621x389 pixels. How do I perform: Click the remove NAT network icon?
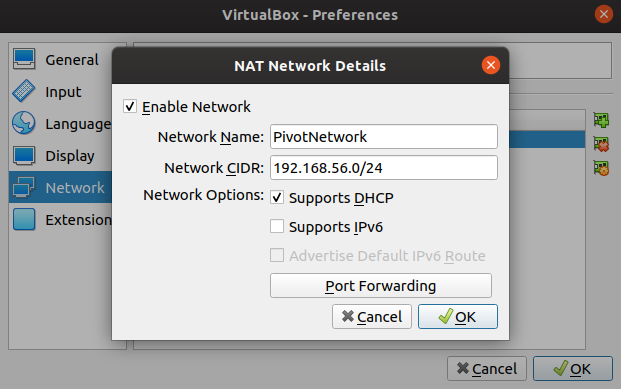click(x=601, y=144)
